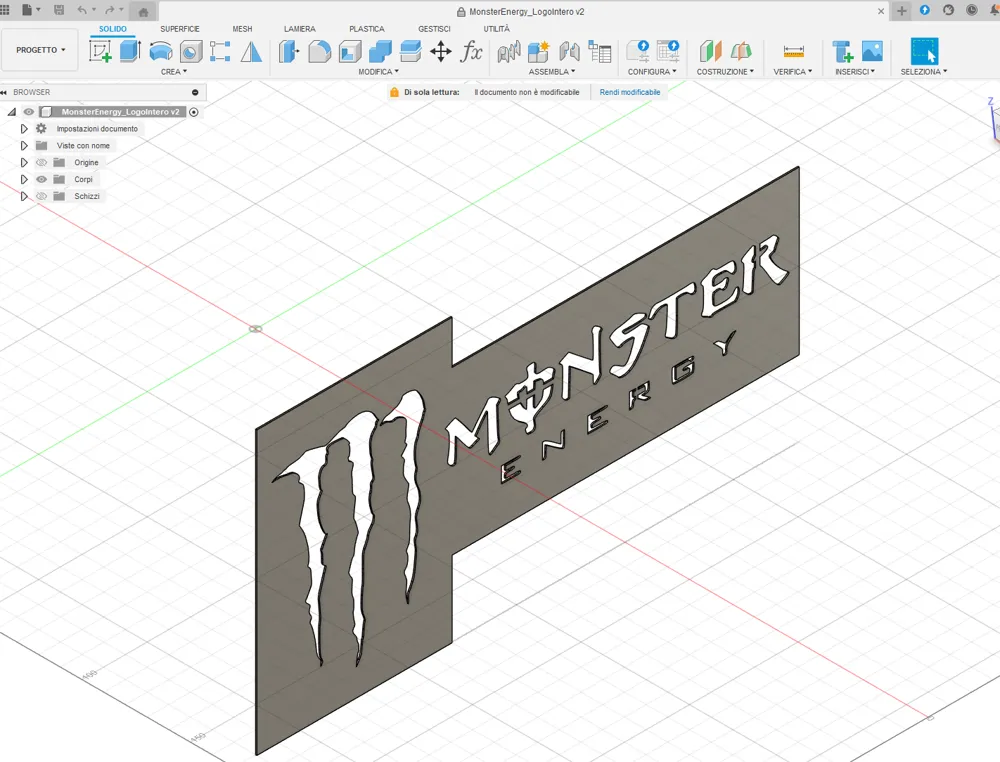Image resolution: width=1000 pixels, height=762 pixels.
Task: Select MonsterEnergy_LogoIntero v2 root component
Action: [x=121, y=112]
